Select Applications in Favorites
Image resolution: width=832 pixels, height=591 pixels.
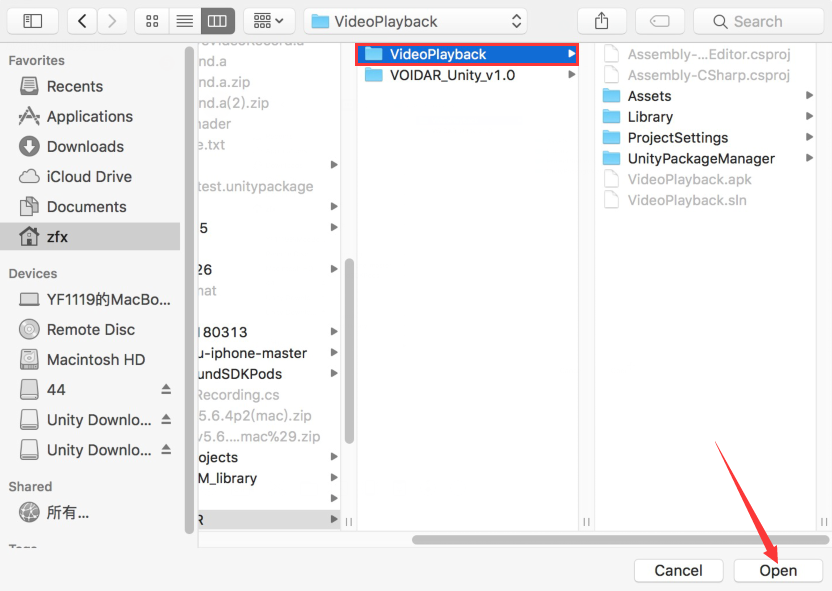pos(89,116)
